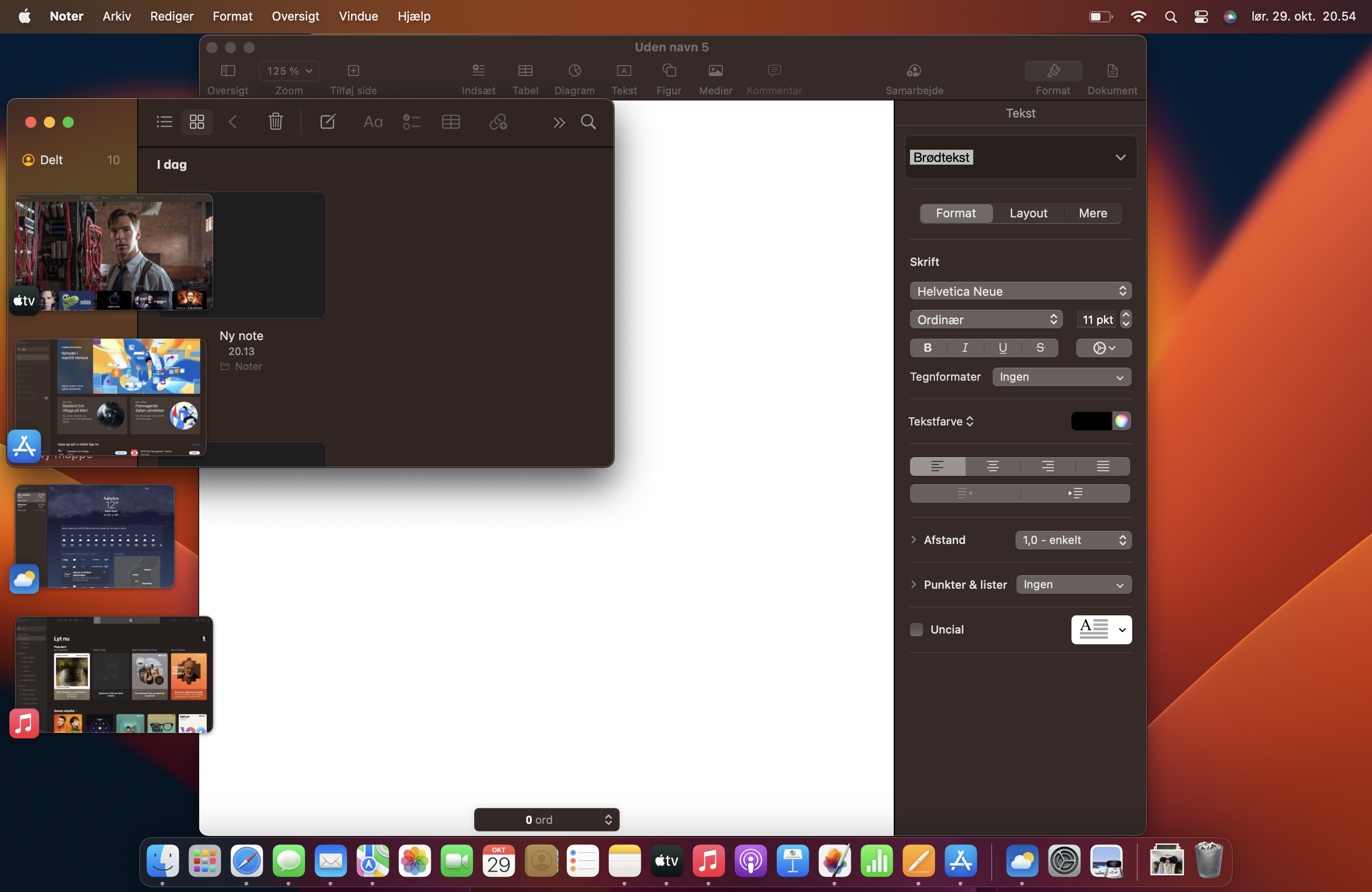
Task: Open the Pages Diagram toolbar icon
Action: [574, 71]
